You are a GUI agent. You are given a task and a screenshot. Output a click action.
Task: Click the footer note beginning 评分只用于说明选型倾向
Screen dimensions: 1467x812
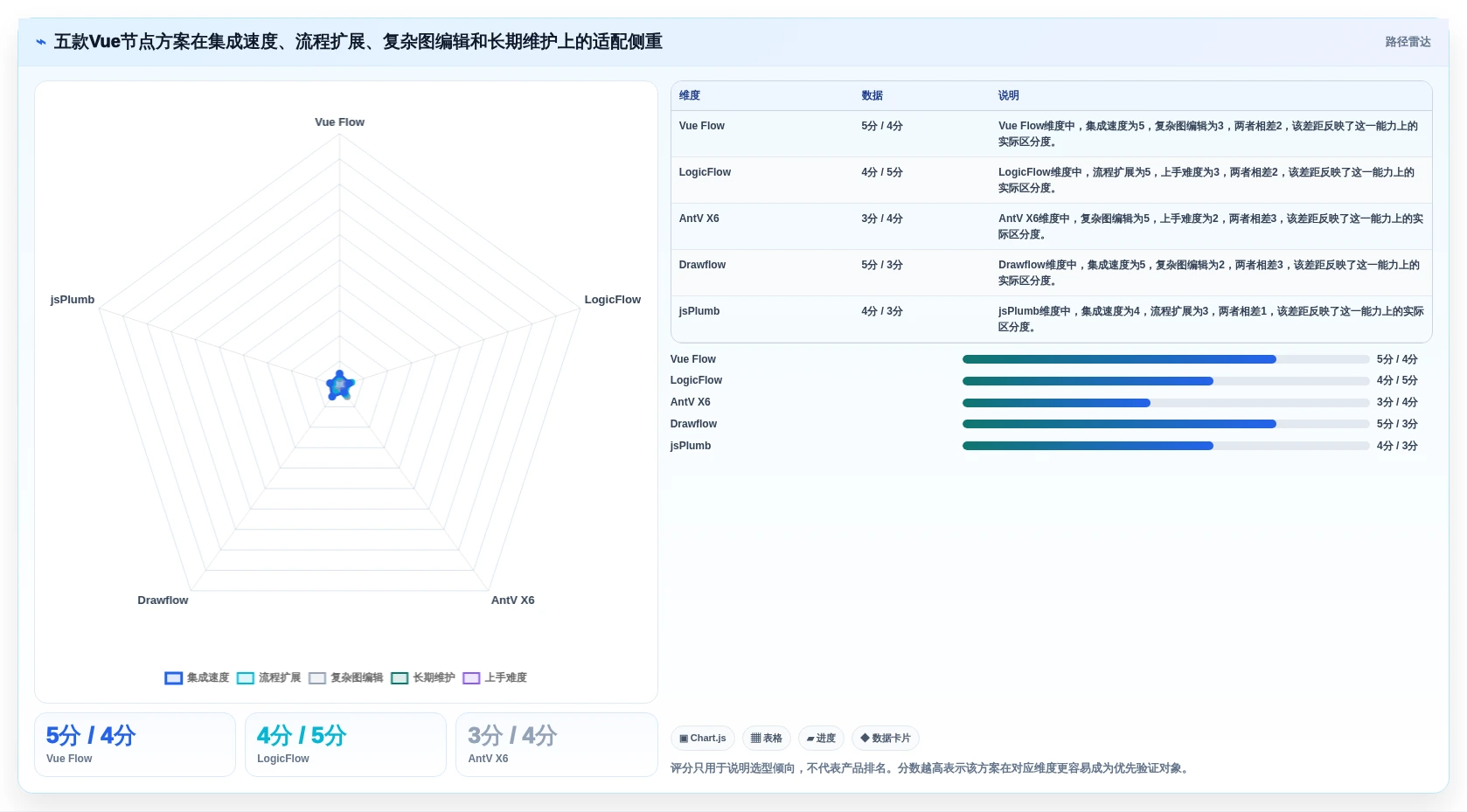coord(931,768)
